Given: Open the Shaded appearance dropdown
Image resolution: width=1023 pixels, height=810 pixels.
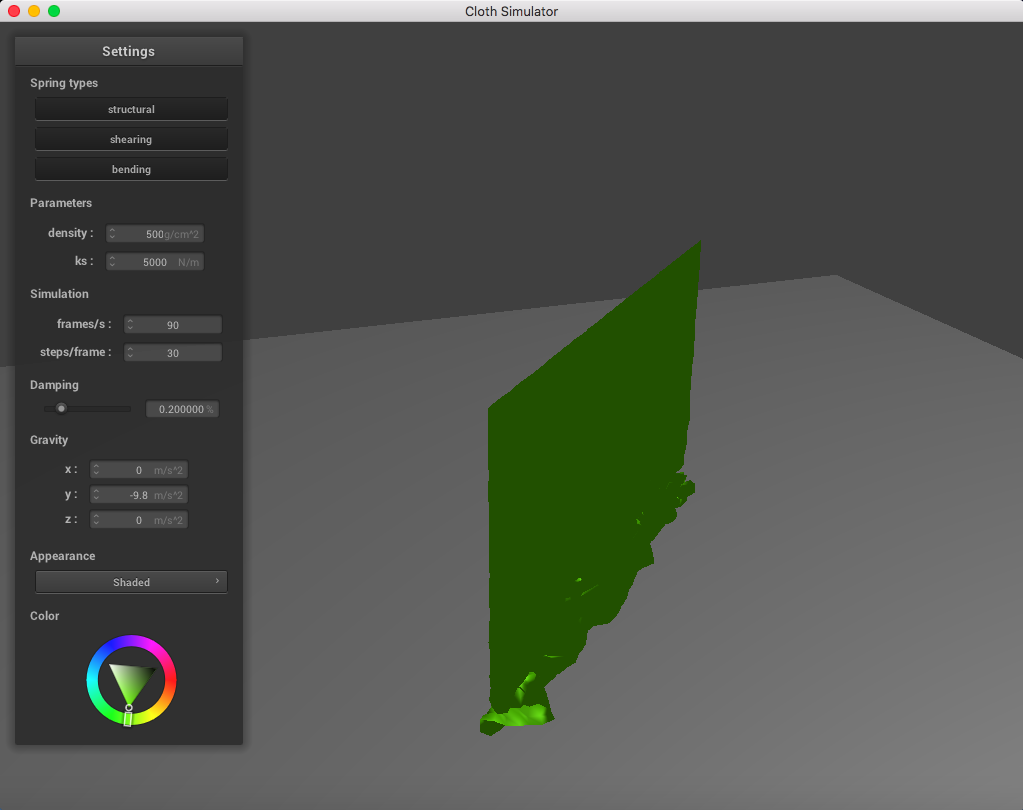Looking at the screenshot, I should pos(131,582).
